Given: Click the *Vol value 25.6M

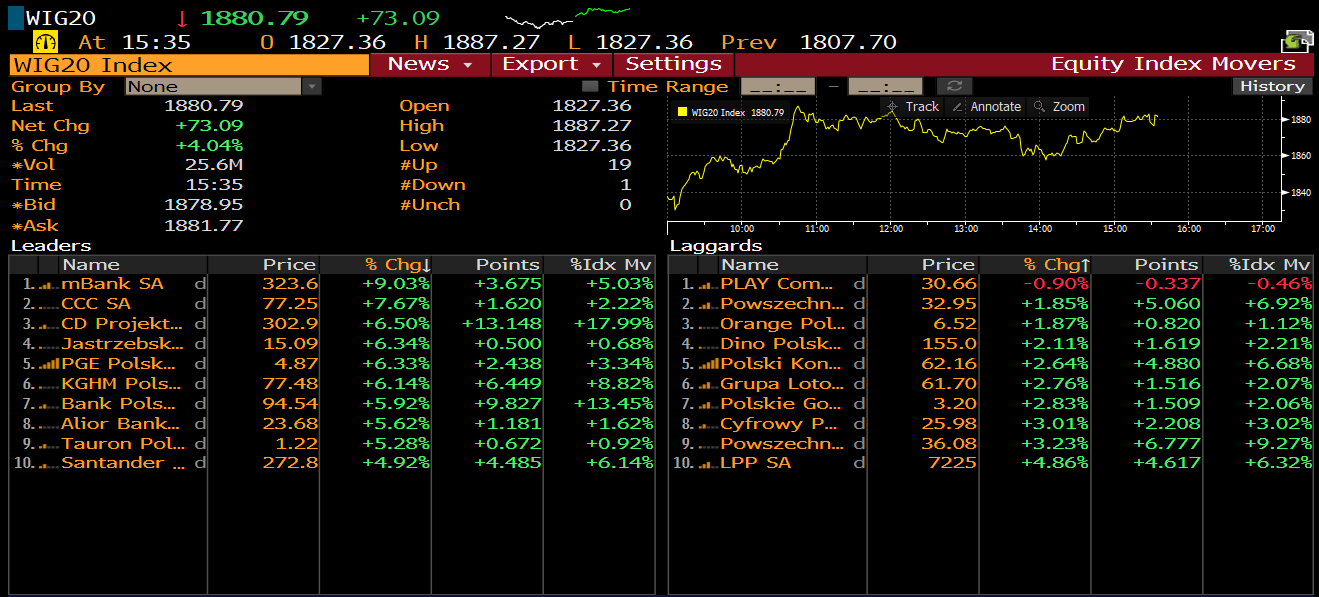Looking at the screenshot, I should (x=214, y=165).
